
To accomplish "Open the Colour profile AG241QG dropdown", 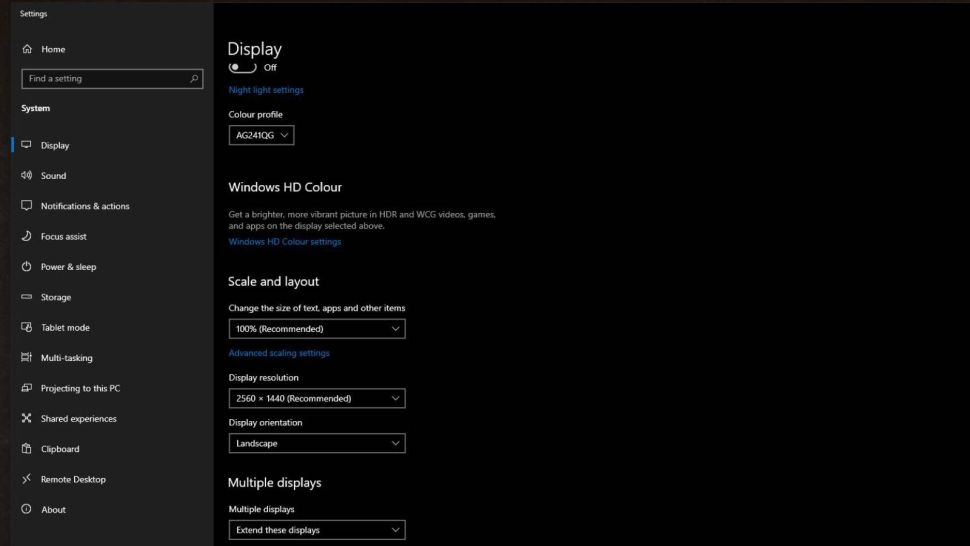I will tap(261, 135).
